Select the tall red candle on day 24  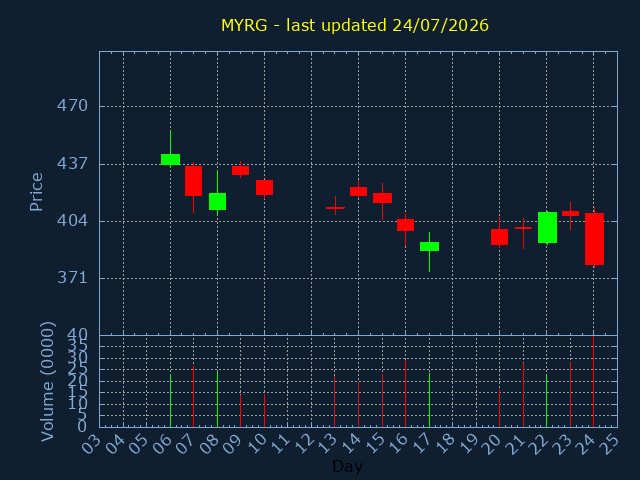point(594,239)
